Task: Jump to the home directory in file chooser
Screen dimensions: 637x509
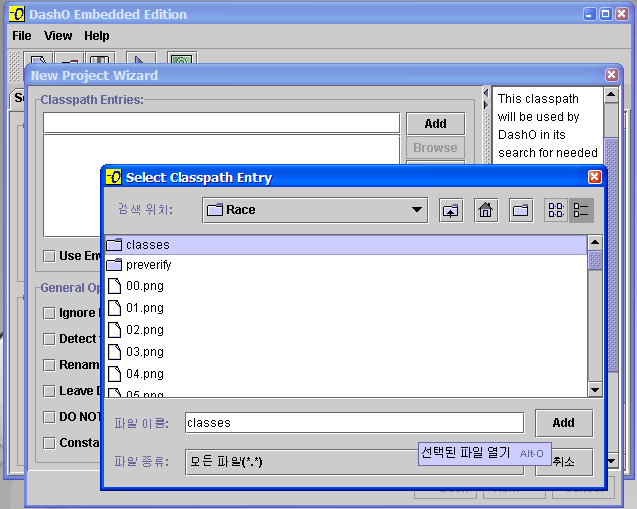Action: (x=485, y=210)
